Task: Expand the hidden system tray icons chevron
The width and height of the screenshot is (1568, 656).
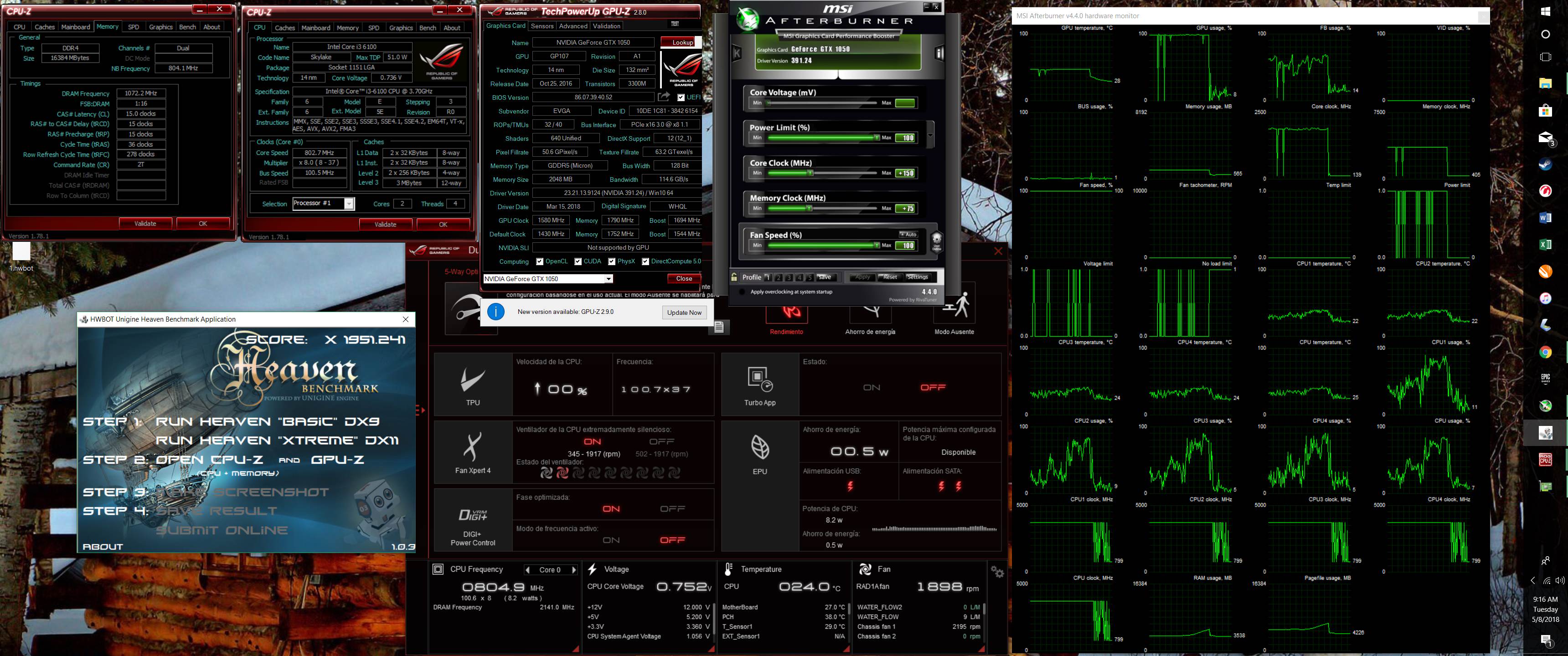Action: (x=1533, y=580)
